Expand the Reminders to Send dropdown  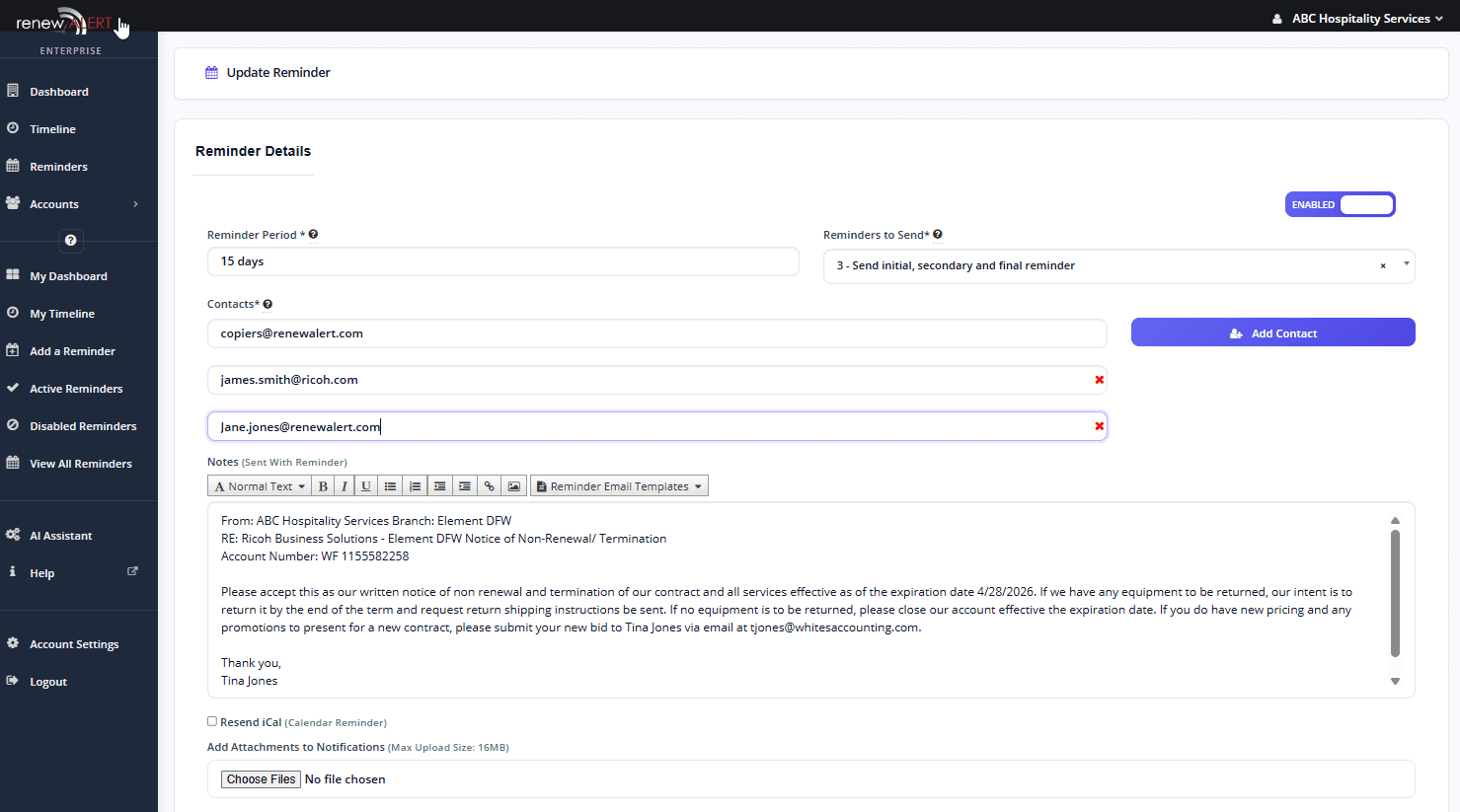click(x=1406, y=264)
